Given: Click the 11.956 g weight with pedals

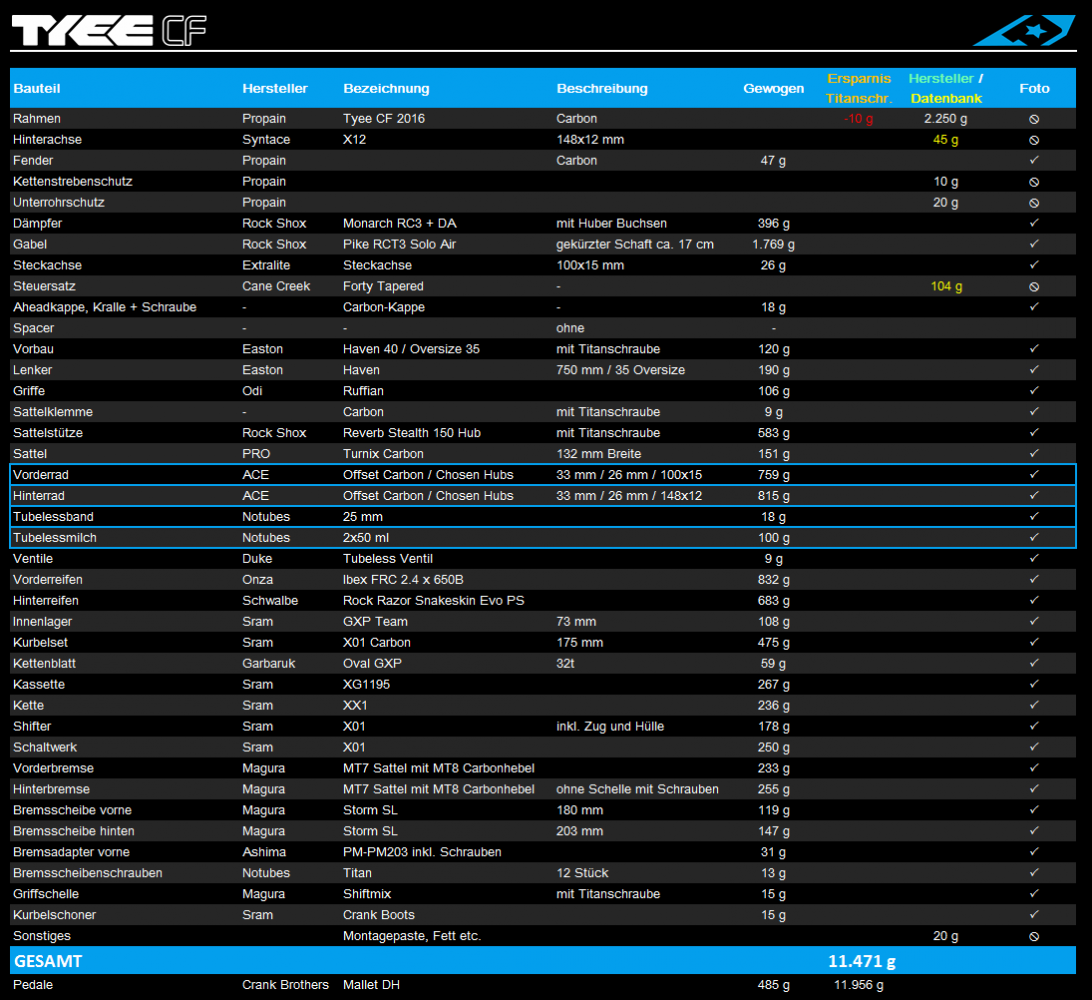Looking at the screenshot, I should pos(859,985).
